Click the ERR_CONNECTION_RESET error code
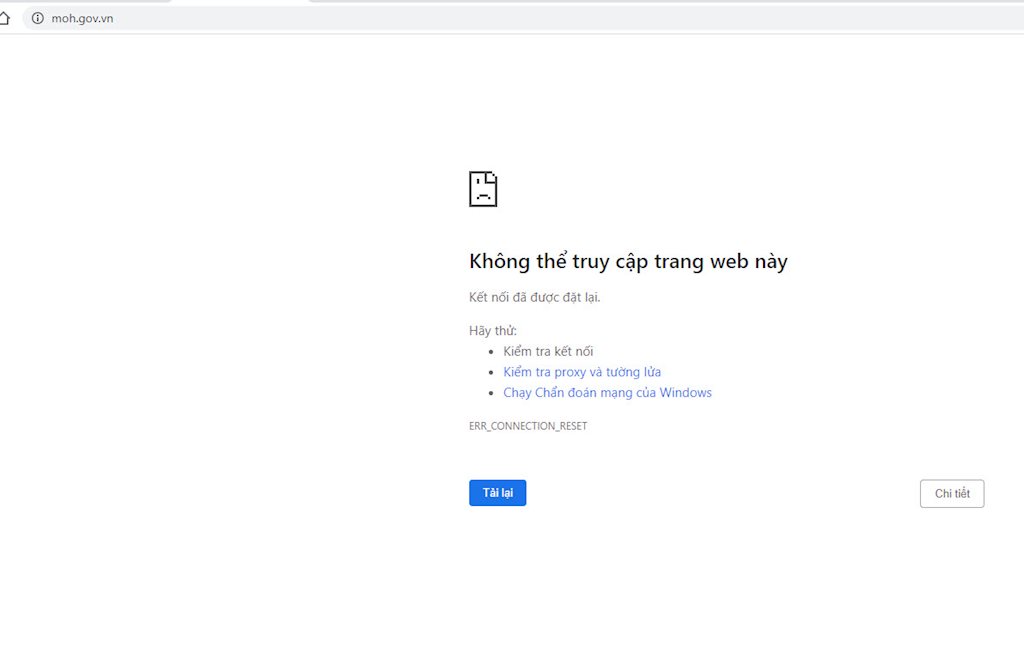The image size is (1024, 648). 528,425
